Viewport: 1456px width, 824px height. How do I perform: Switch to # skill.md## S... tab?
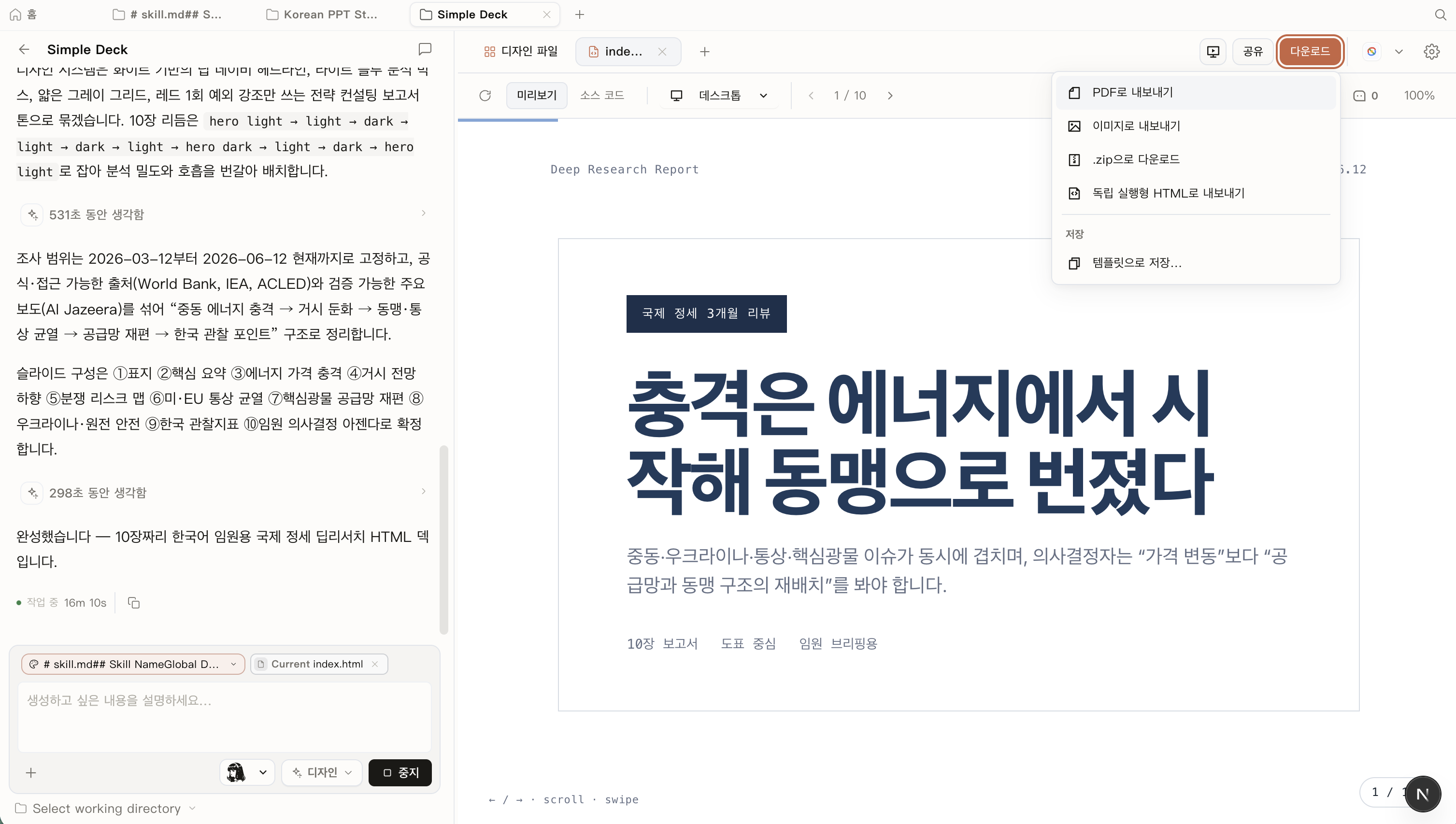click(x=167, y=14)
